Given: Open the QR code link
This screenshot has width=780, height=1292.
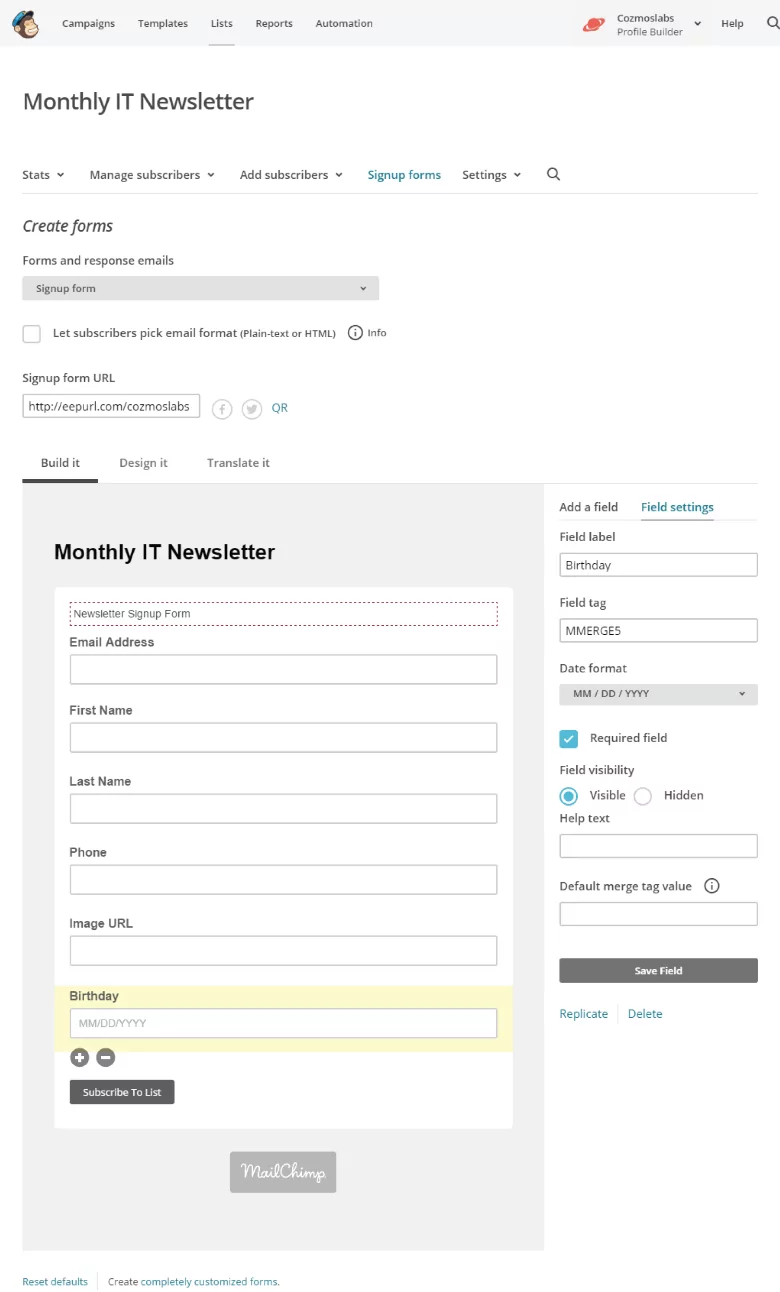Looking at the screenshot, I should click(x=280, y=408).
